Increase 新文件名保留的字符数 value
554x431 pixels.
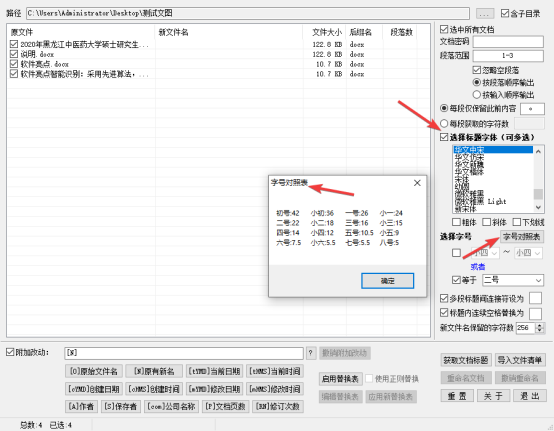point(540,325)
